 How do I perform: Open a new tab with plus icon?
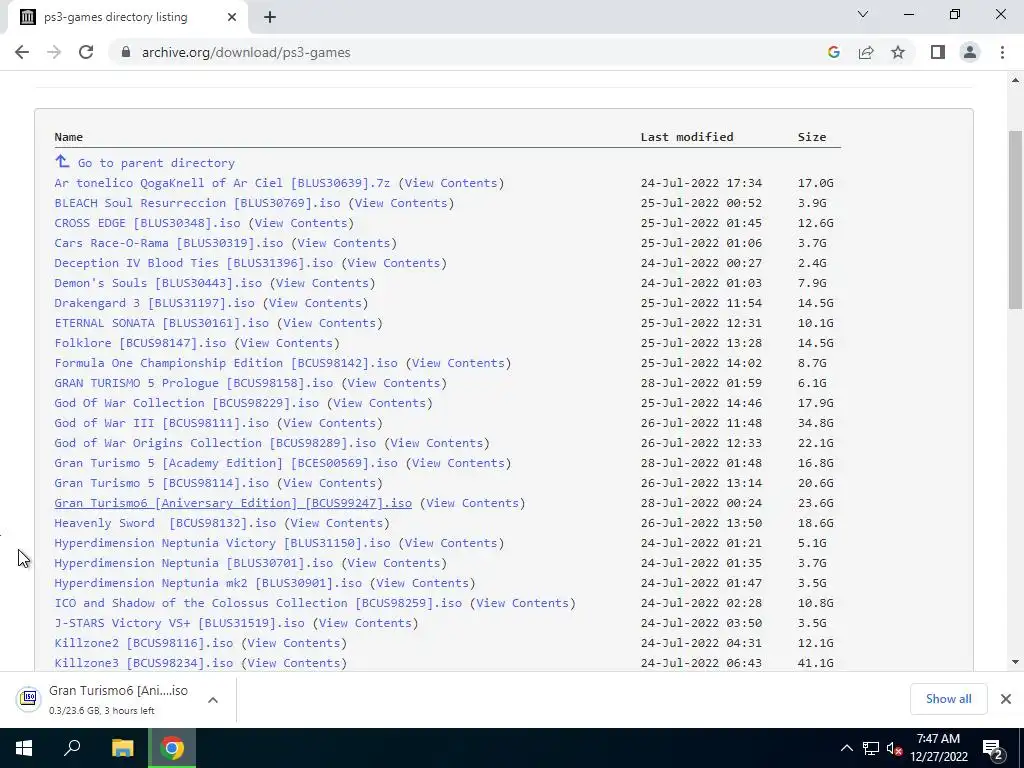tap(270, 18)
